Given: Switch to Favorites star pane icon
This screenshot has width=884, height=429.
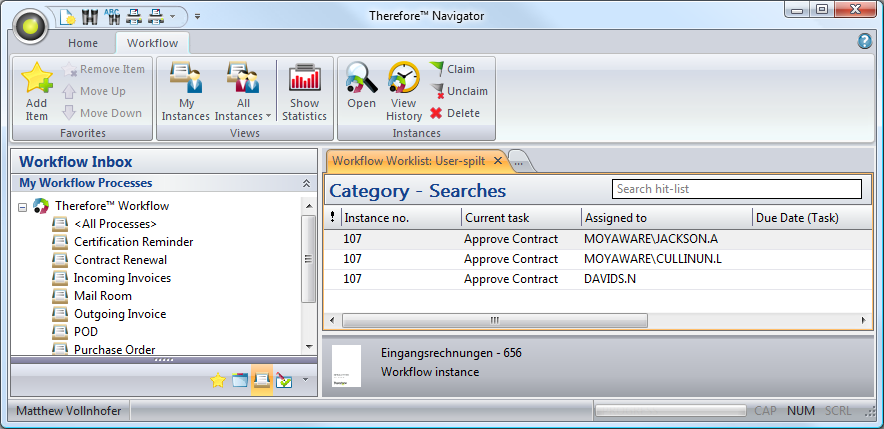Looking at the screenshot, I should 218,381.
